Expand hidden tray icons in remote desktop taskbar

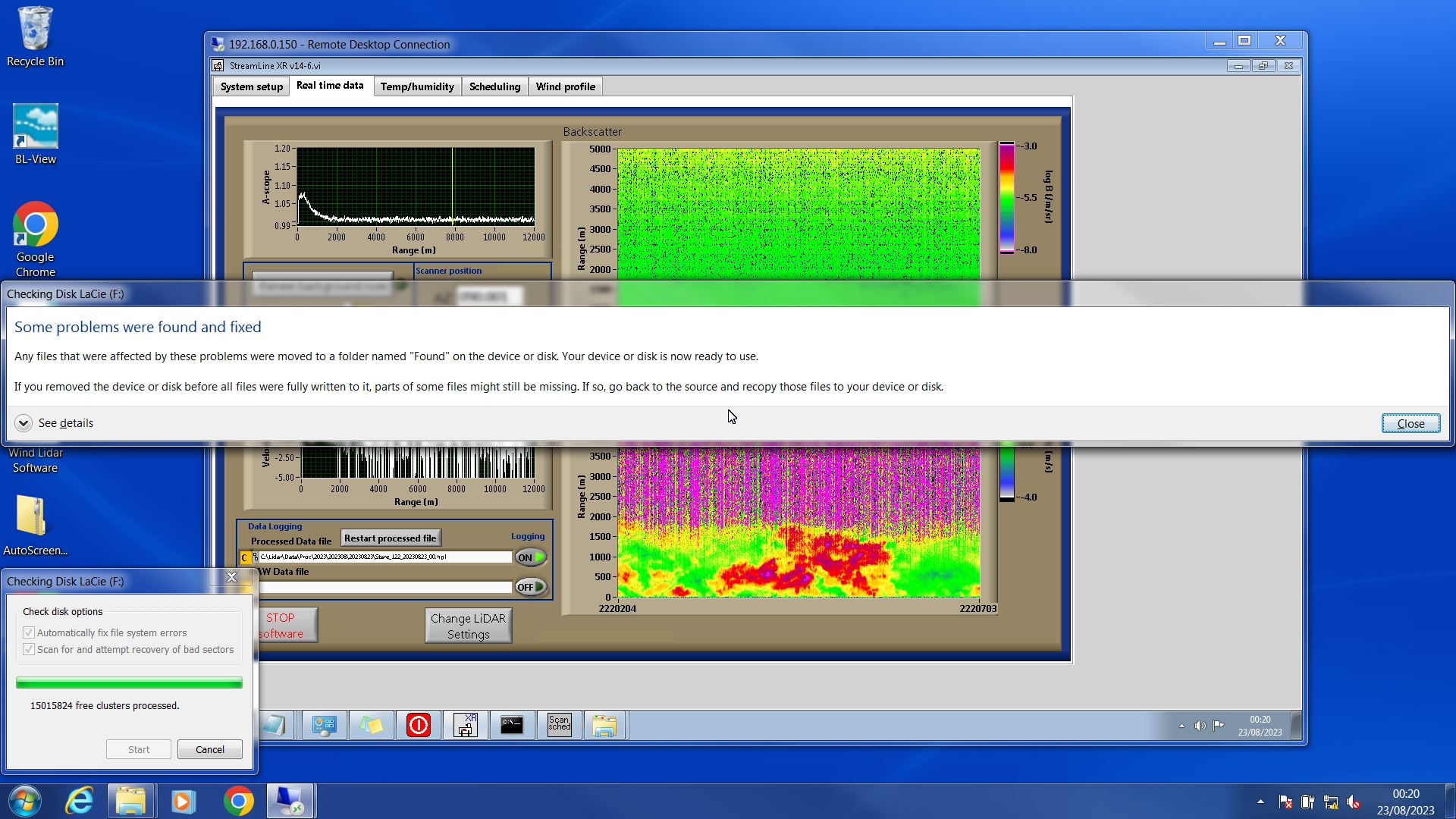click(x=1181, y=726)
